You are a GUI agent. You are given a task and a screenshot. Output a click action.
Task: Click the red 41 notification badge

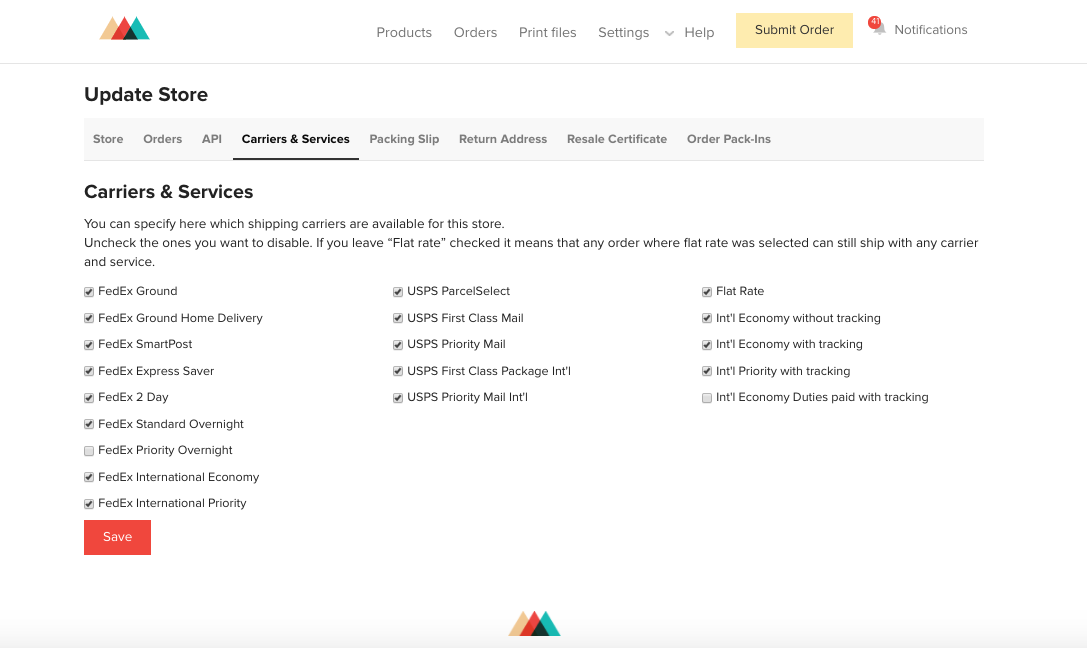click(875, 22)
